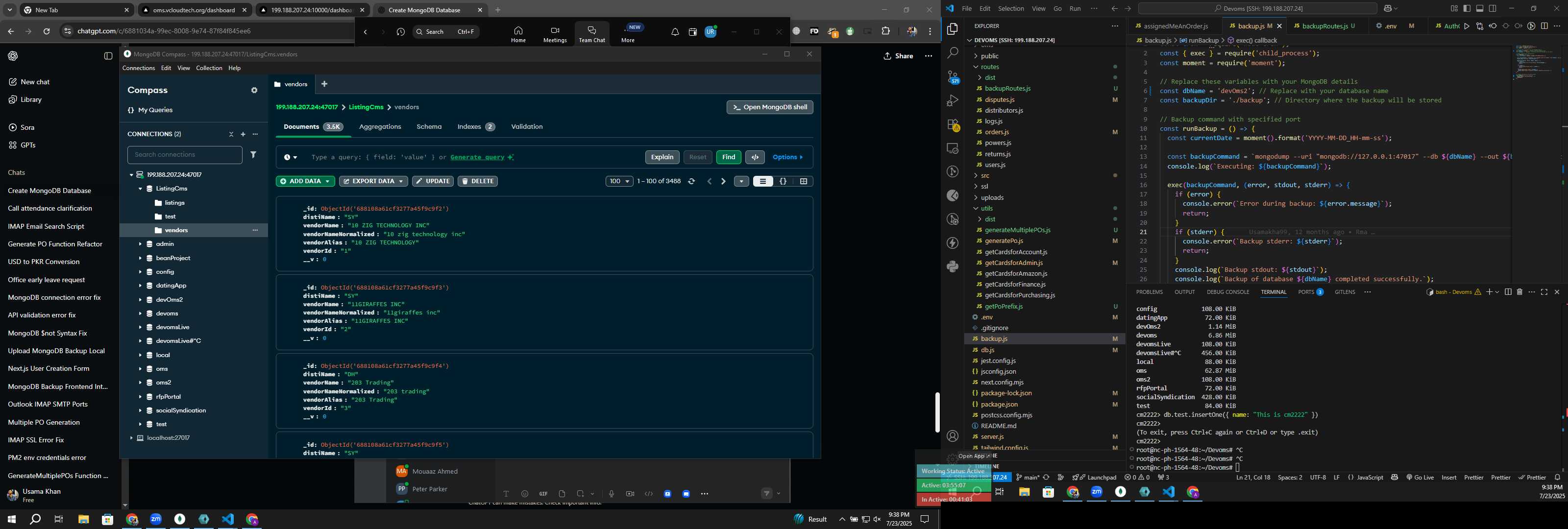Switch to JSON view of documents
The width and height of the screenshot is (1568, 529).
click(x=784, y=181)
